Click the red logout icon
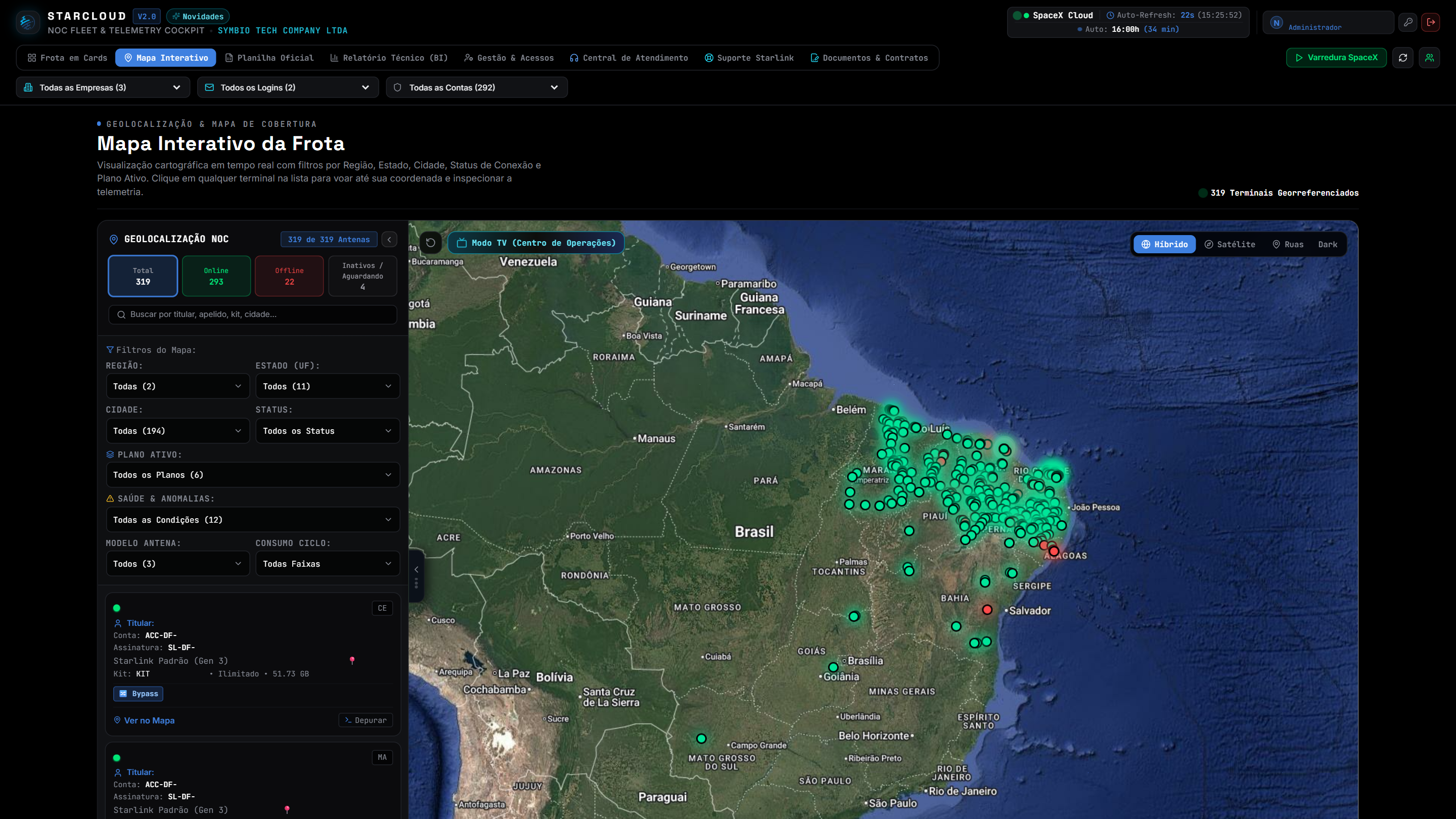The height and width of the screenshot is (819, 1456). tap(1431, 22)
